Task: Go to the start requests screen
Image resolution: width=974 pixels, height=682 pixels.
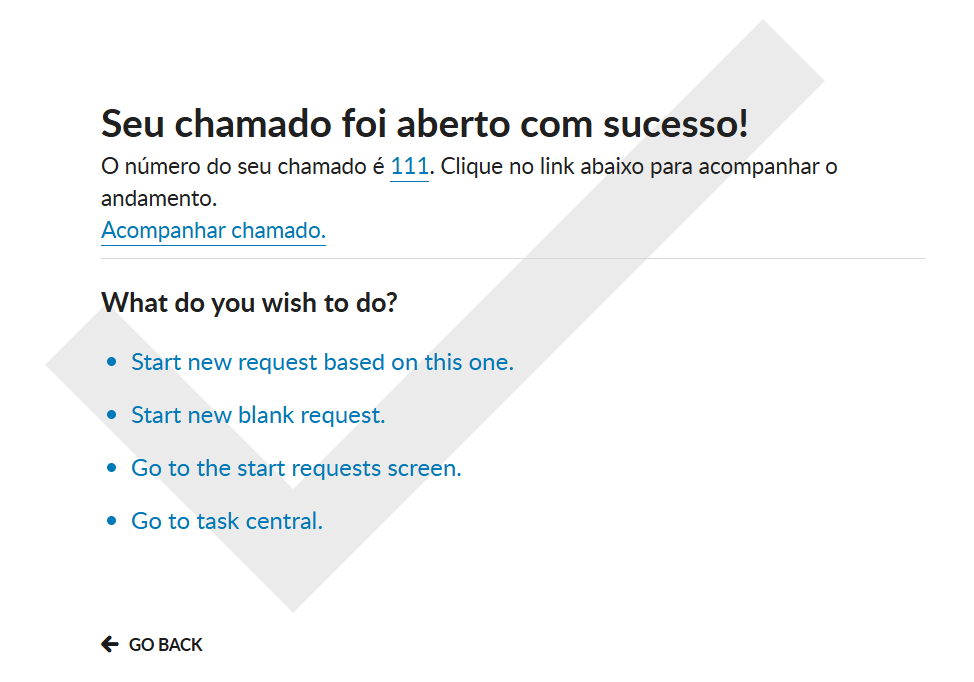Action: (296, 468)
